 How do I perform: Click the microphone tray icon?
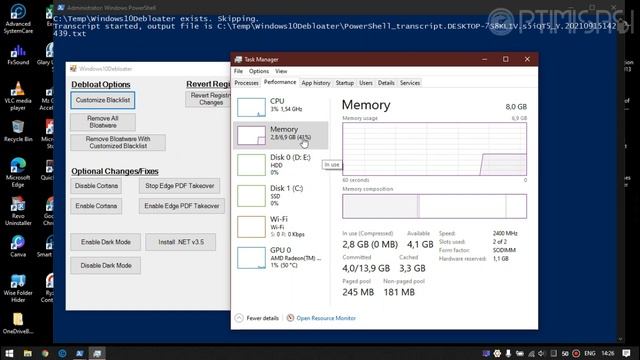point(508,353)
